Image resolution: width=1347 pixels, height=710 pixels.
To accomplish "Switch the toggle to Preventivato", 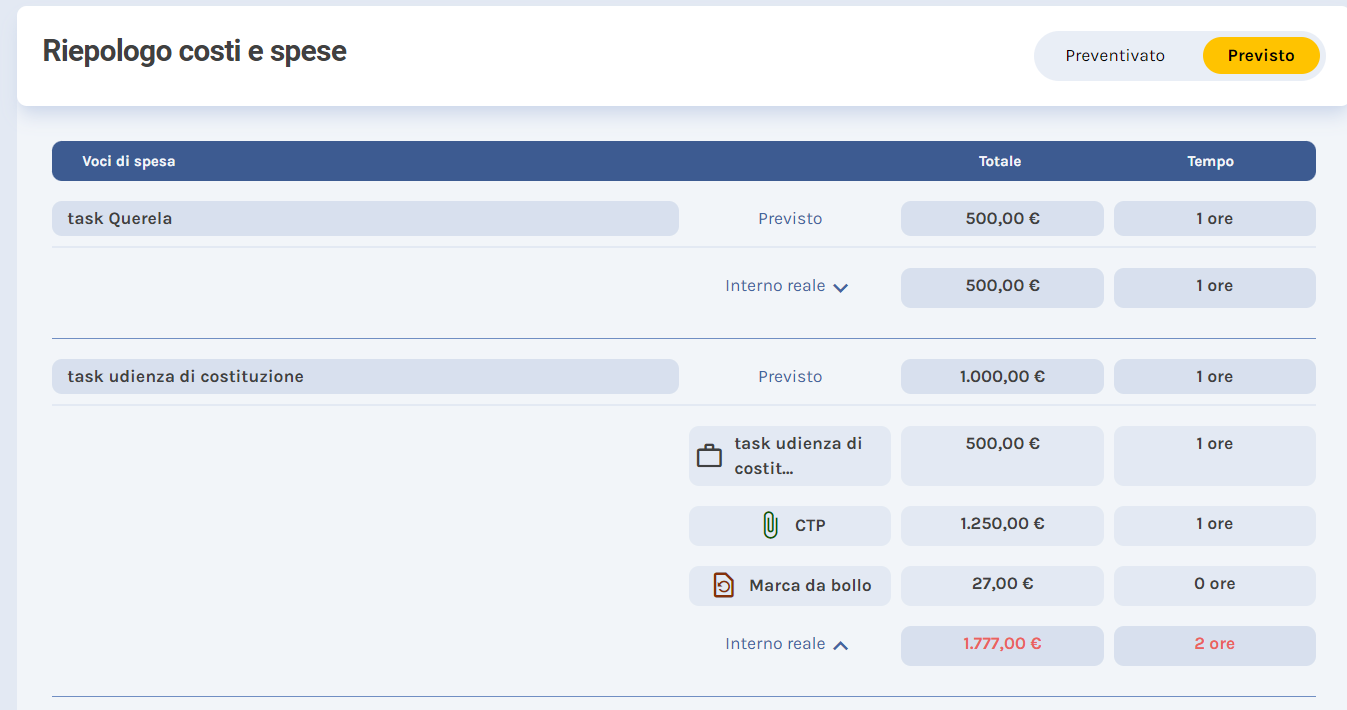I will coord(1115,56).
